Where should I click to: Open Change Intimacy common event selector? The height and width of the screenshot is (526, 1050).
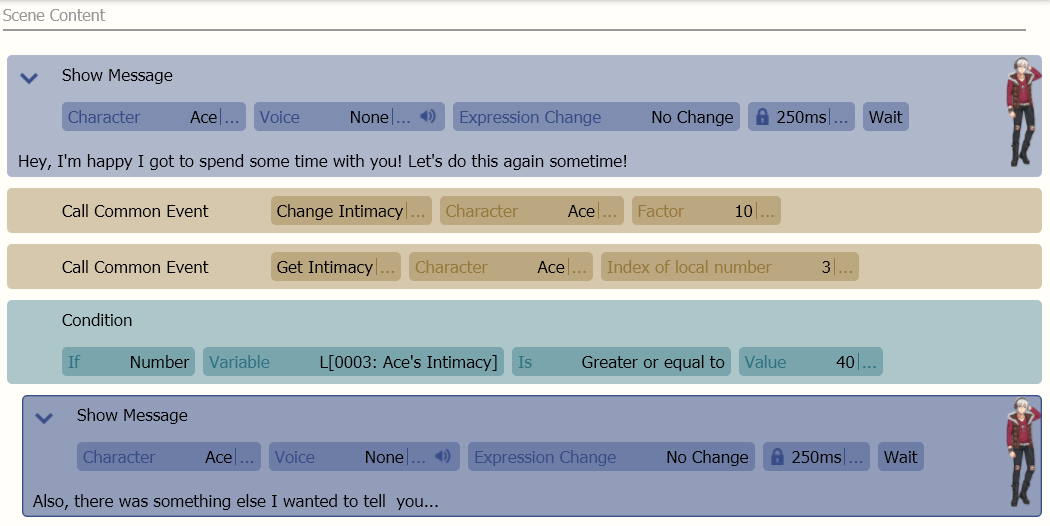(351, 210)
